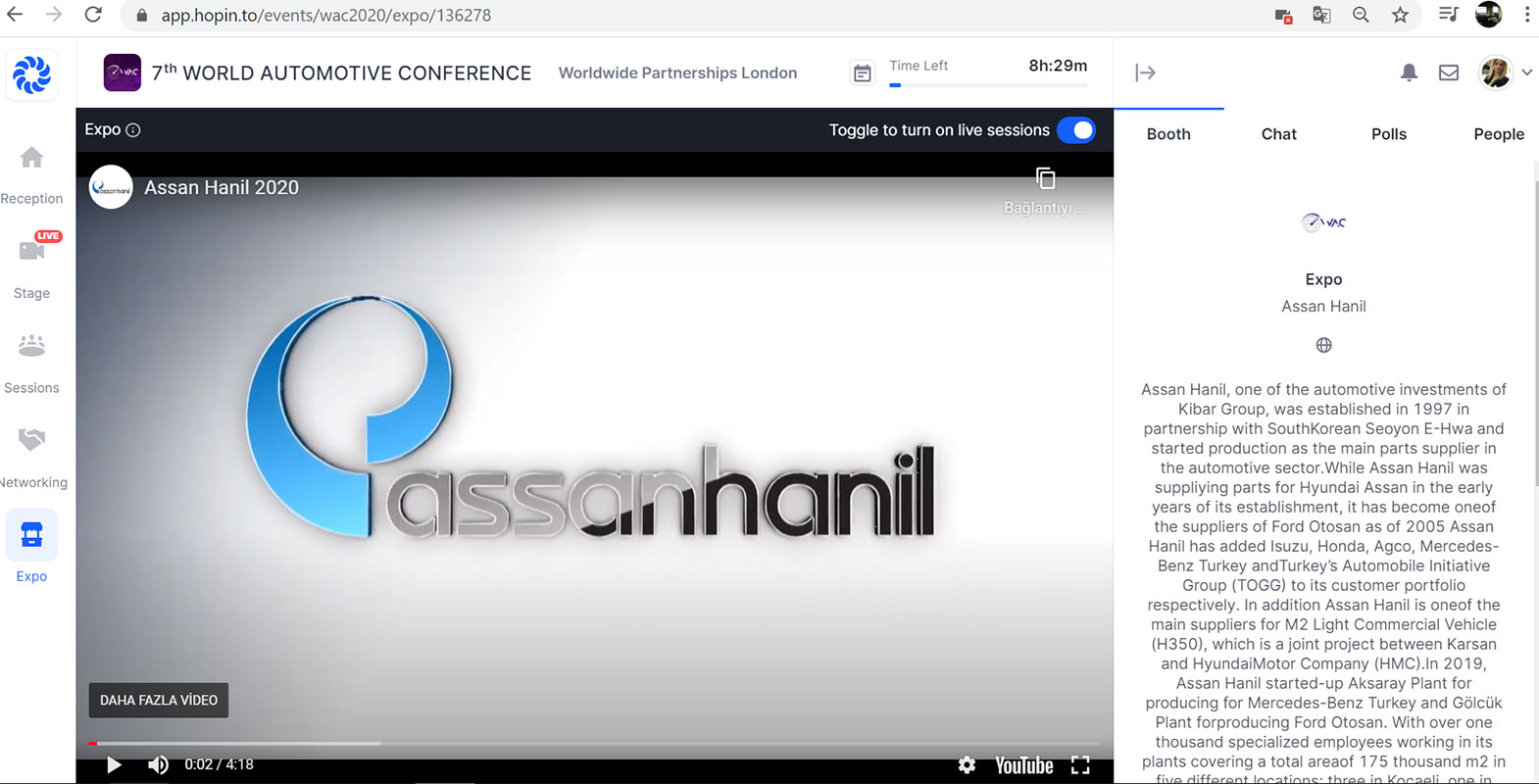Click the WAC event logo thumbnail
Image resolution: width=1539 pixels, height=784 pixels.
[x=123, y=73]
